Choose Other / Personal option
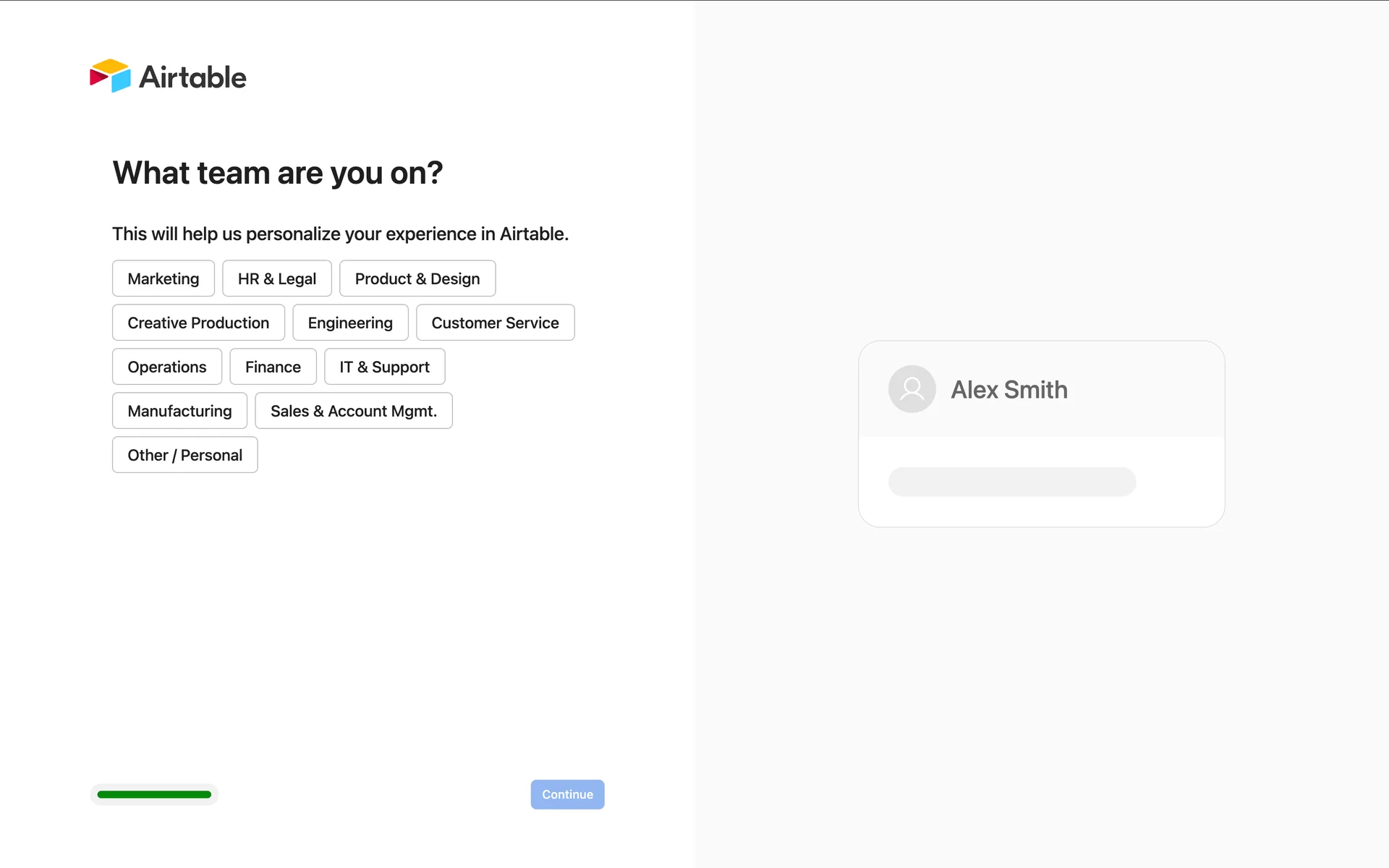1389x868 pixels. [x=185, y=455]
